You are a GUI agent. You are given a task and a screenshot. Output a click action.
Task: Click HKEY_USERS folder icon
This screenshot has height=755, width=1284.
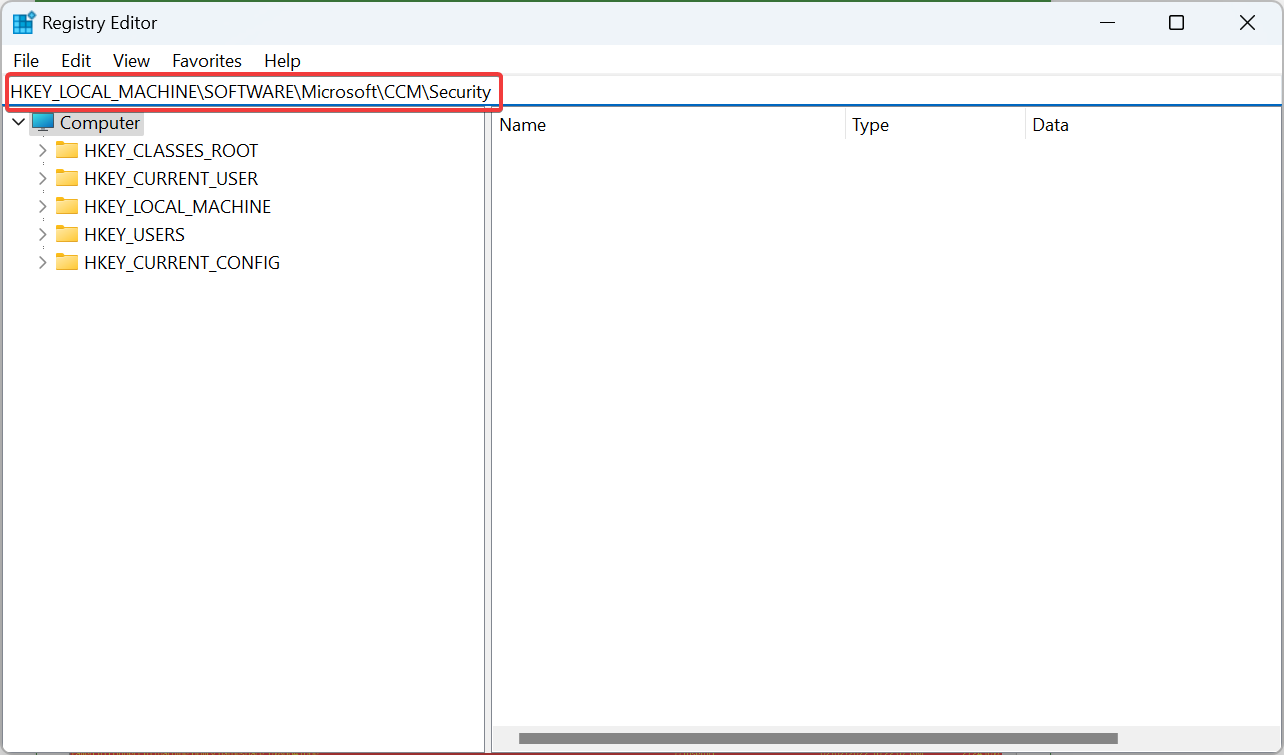point(67,235)
